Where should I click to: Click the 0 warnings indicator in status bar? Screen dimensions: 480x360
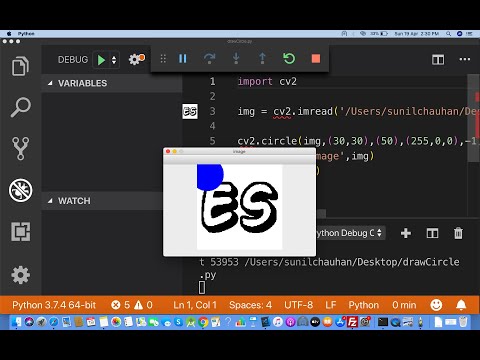(143, 305)
